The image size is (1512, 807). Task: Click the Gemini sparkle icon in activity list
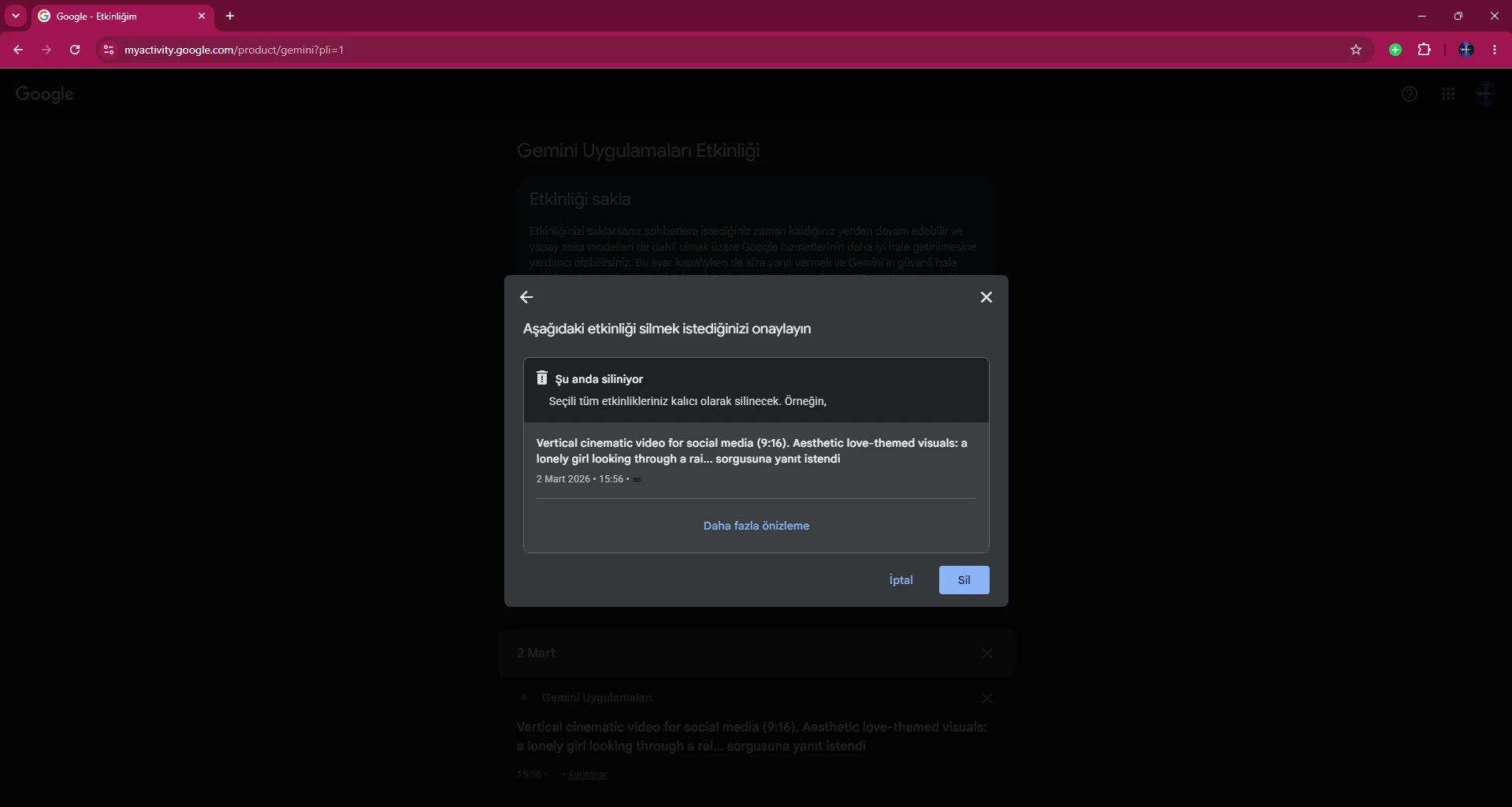[x=524, y=697]
